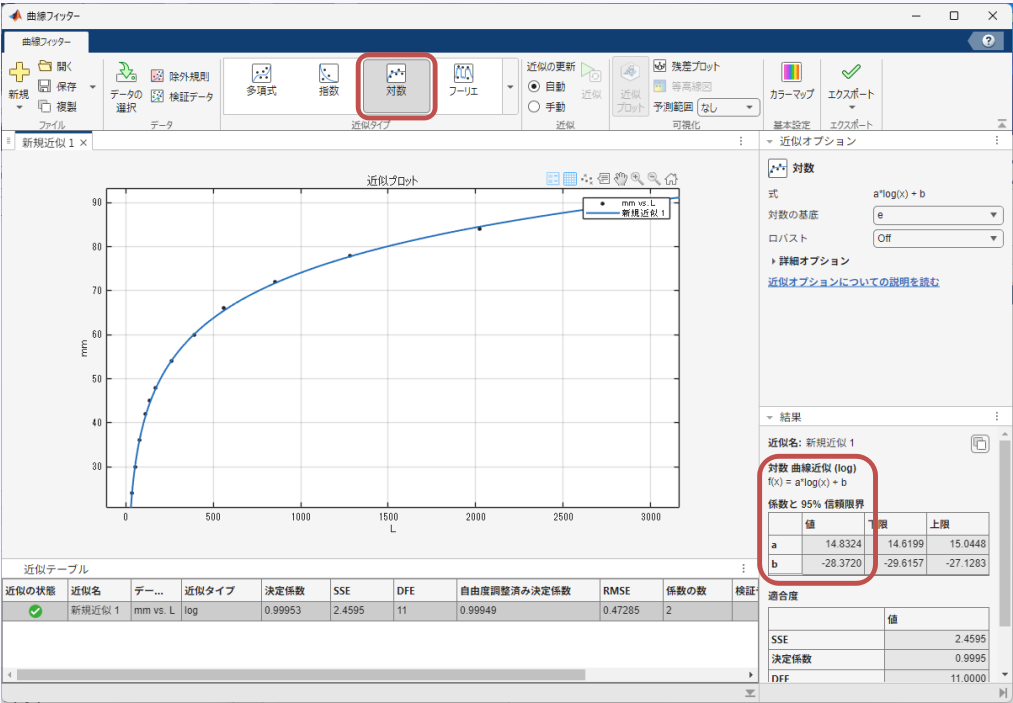This screenshot has width=1013, height=703.
Task: Click the home icon to restore the view
Action: point(671,178)
